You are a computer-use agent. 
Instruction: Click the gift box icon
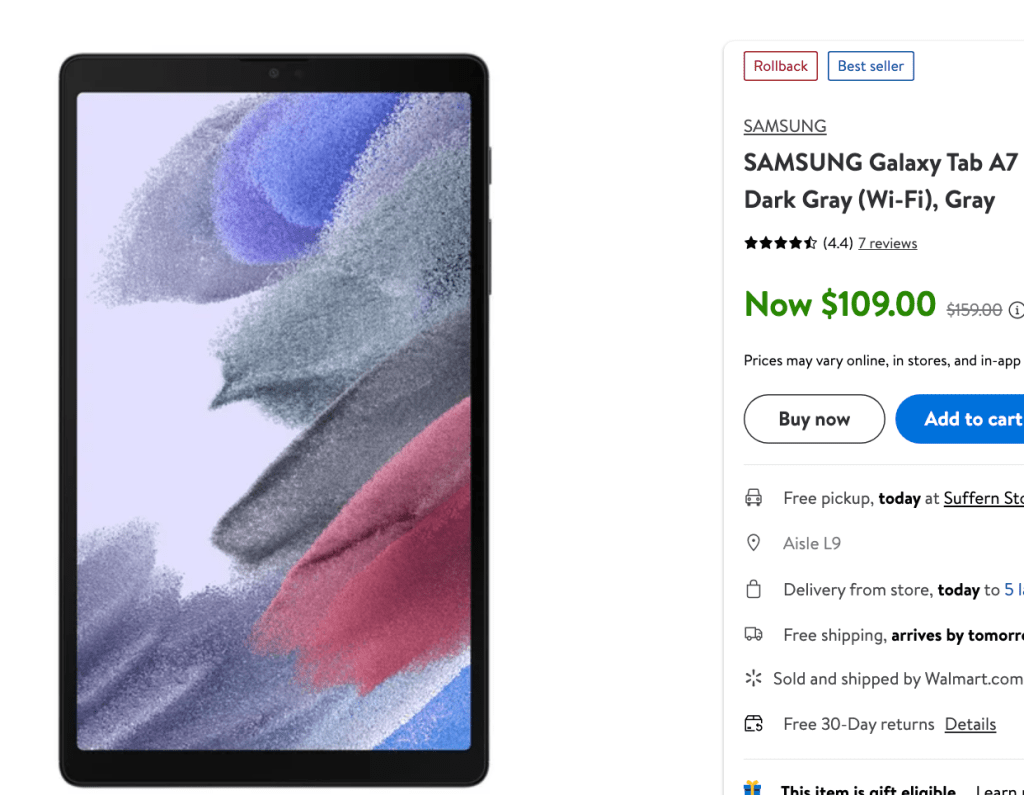[753, 789]
